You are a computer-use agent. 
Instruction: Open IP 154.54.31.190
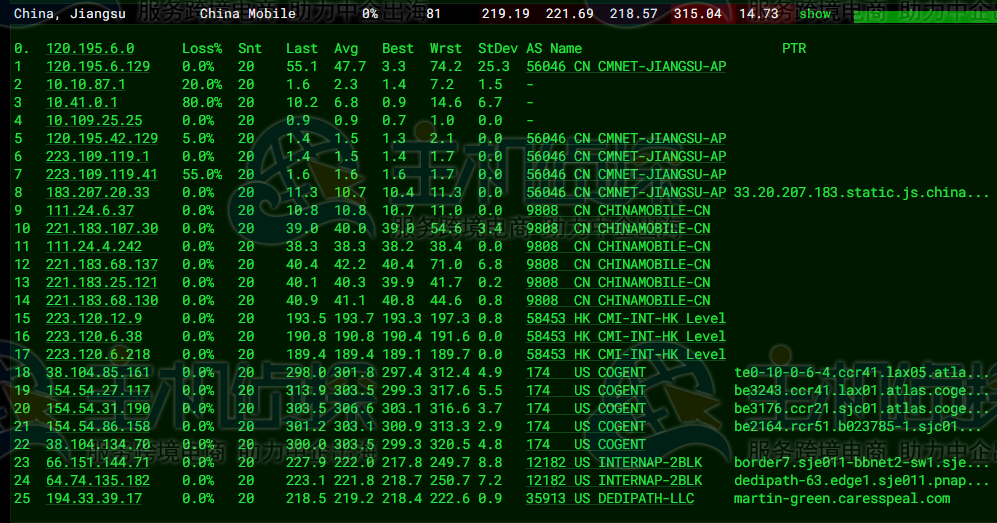(x=98, y=409)
